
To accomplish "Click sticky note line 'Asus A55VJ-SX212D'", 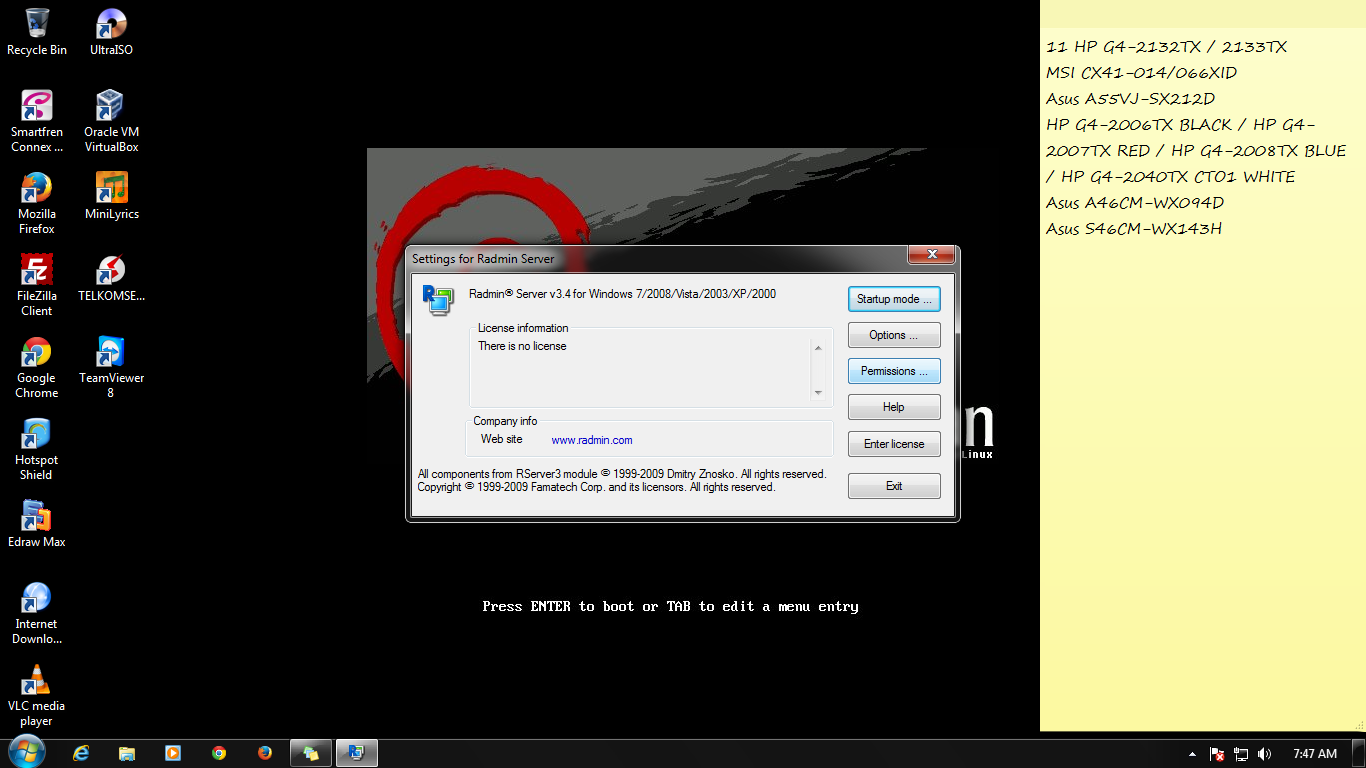I will point(1130,99).
